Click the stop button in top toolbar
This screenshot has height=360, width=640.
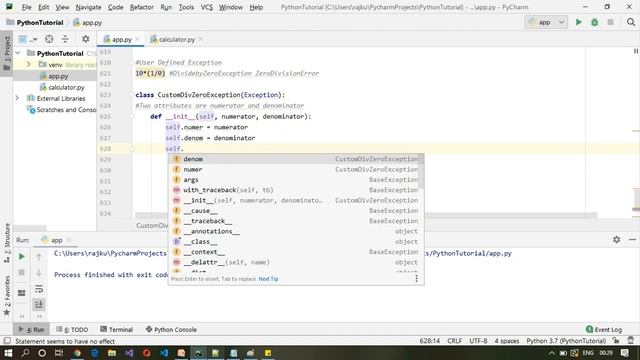[x=610, y=22]
